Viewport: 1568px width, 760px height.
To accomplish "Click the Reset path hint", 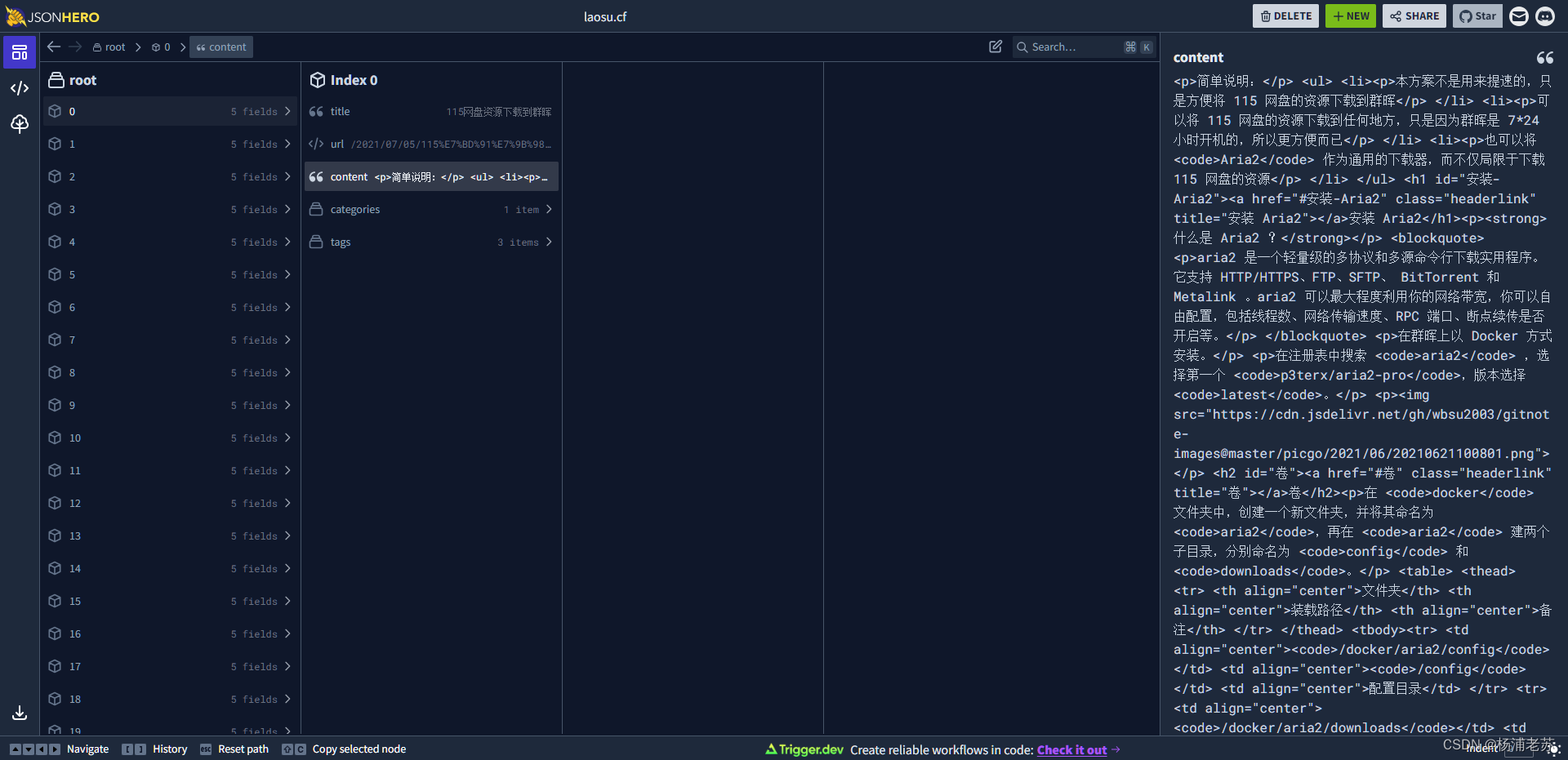I will tap(234, 749).
